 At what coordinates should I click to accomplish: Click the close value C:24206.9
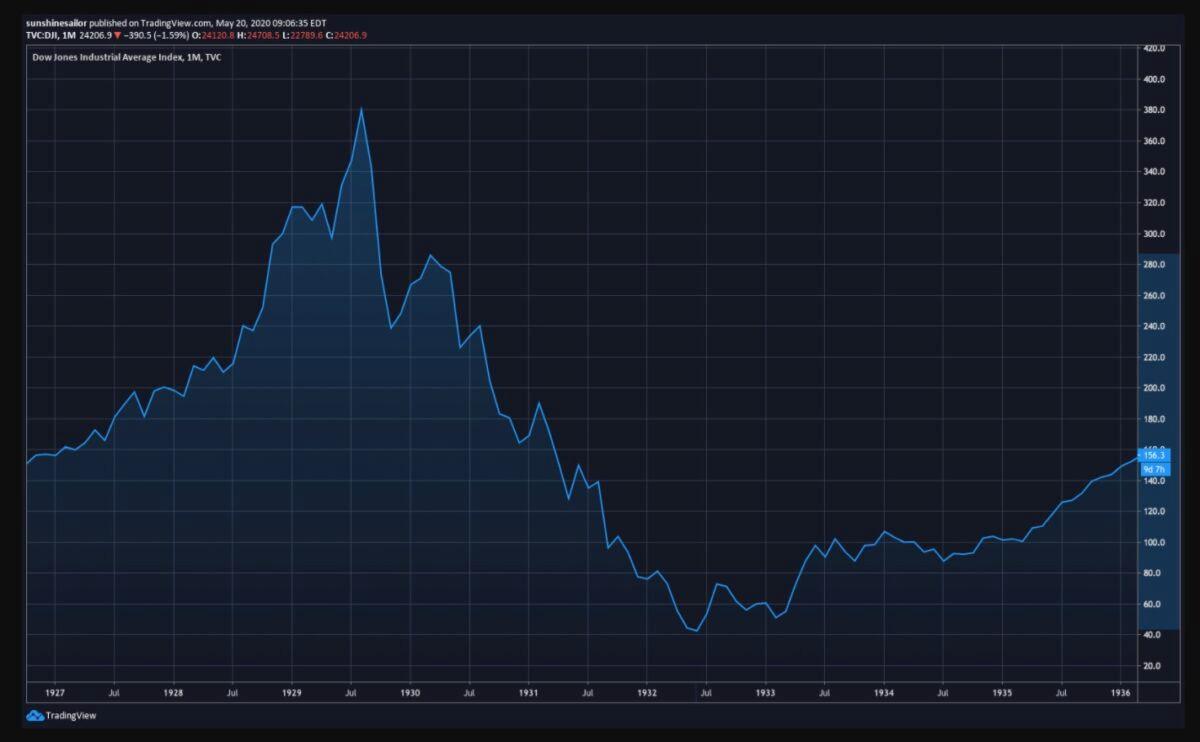click(x=347, y=35)
